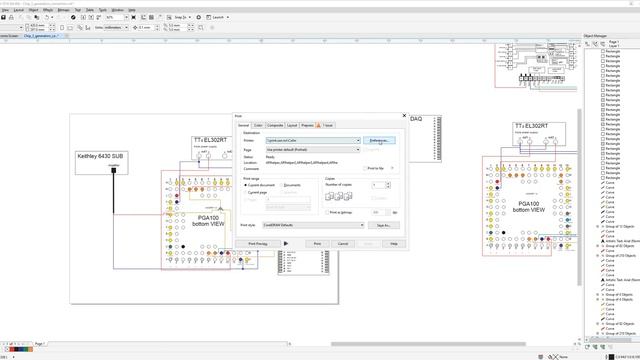Open the zoom level dropdown
The image size is (640, 360).
(126, 18)
